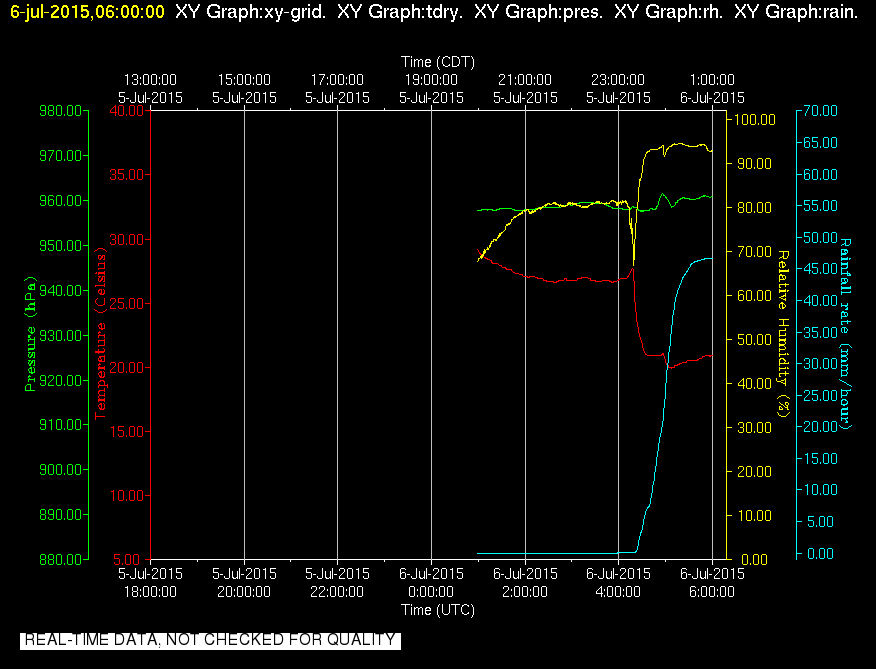876x669 pixels.
Task: Click the XY Graph:pres label
Action: point(539,12)
